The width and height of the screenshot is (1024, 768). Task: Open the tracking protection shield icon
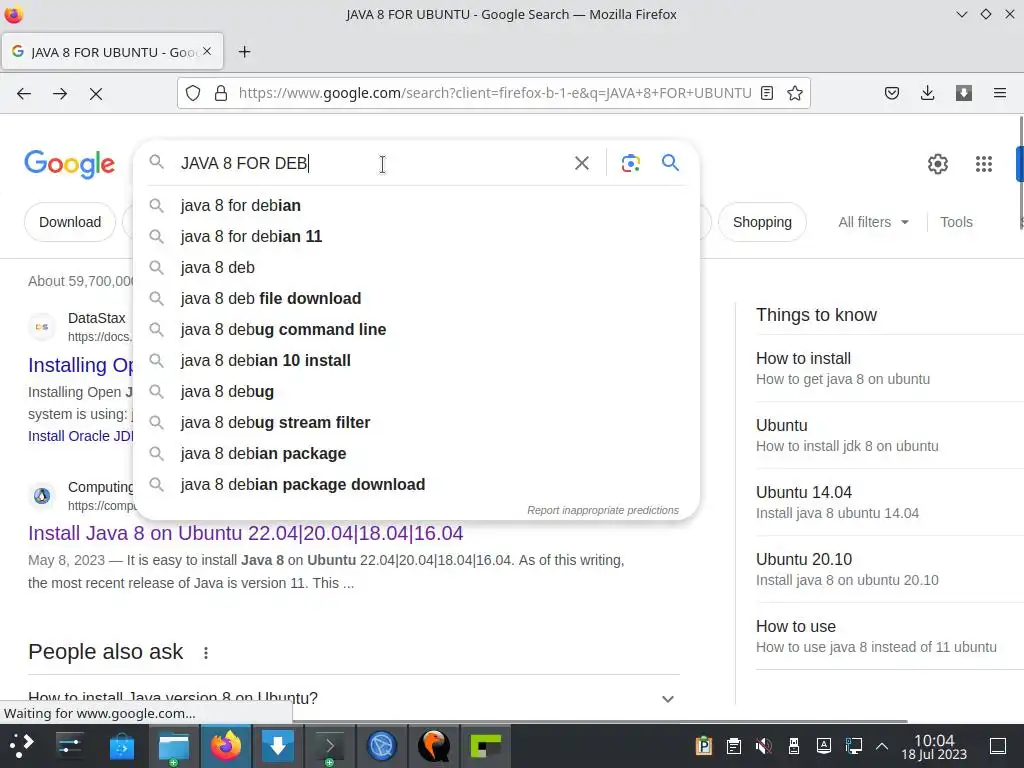pyautogui.click(x=193, y=93)
